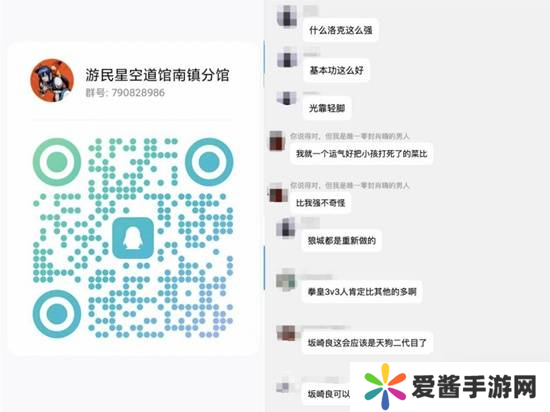Screen dimensions: 550x412
Task: Select message 我就一个运气好把小孩打死了的菜比
Action: point(361,154)
